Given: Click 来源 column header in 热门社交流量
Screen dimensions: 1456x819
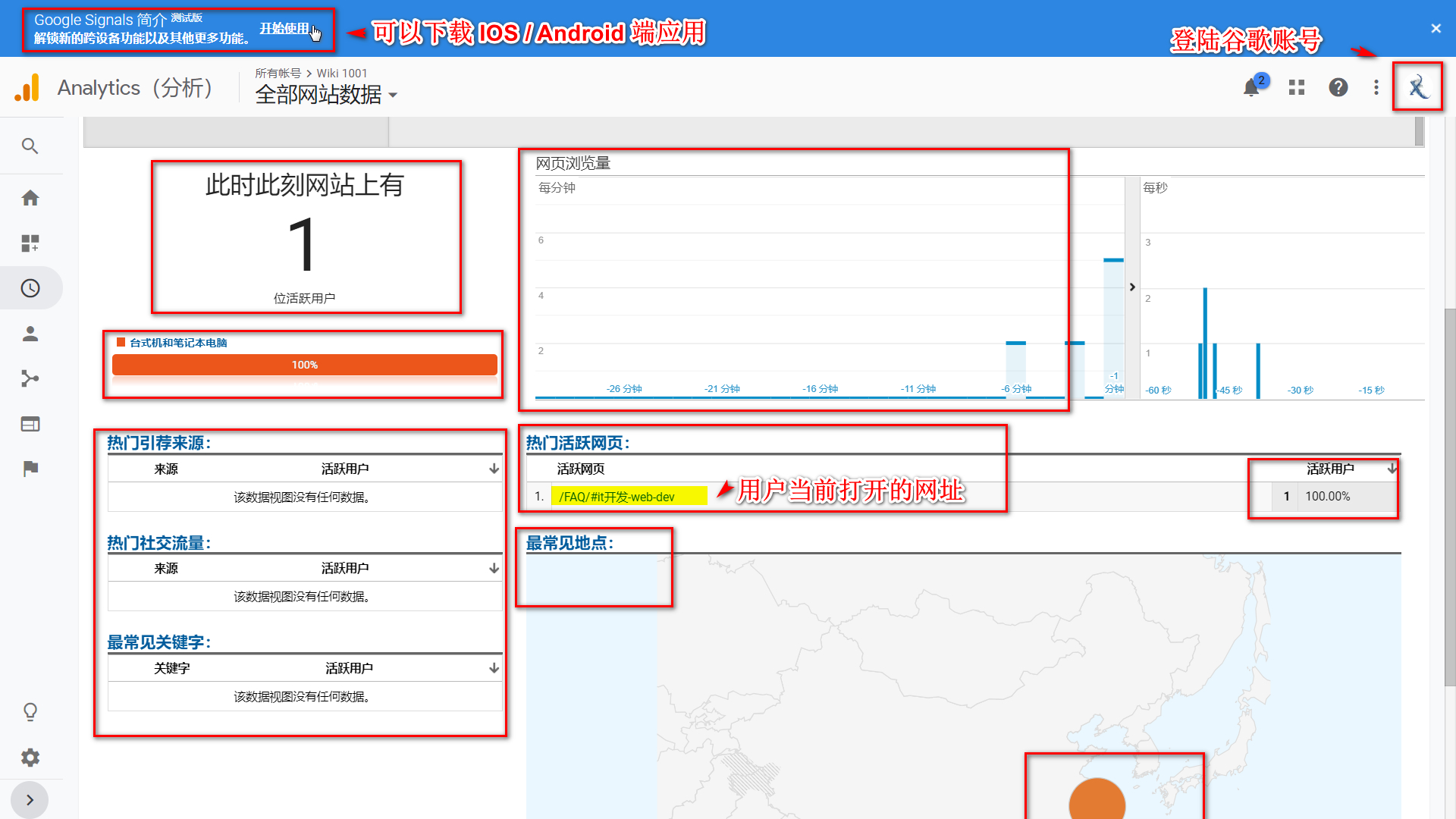Looking at the screenshot, I should (166, 568).
